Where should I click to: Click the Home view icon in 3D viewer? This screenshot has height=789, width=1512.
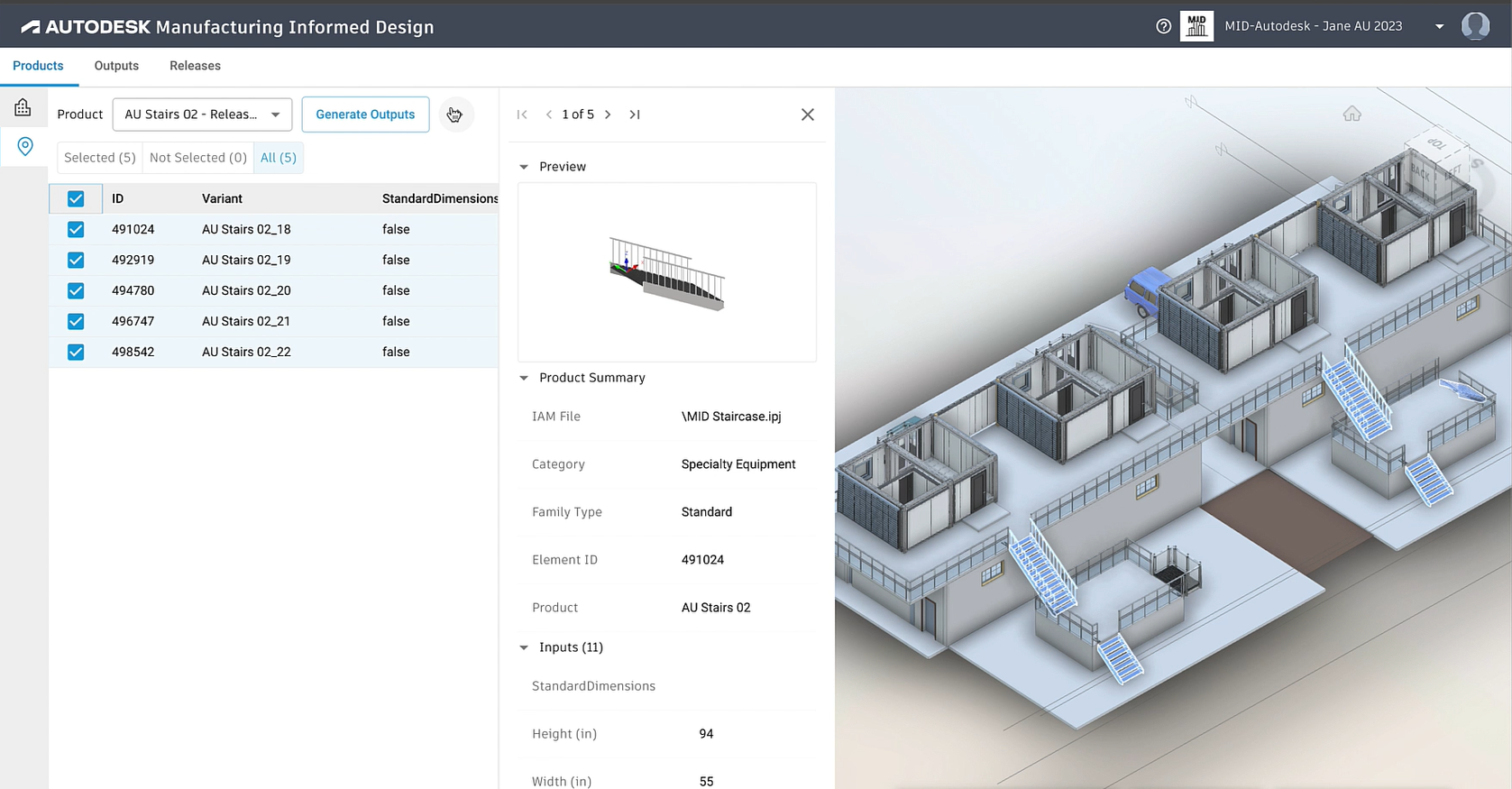point(1352,114)
